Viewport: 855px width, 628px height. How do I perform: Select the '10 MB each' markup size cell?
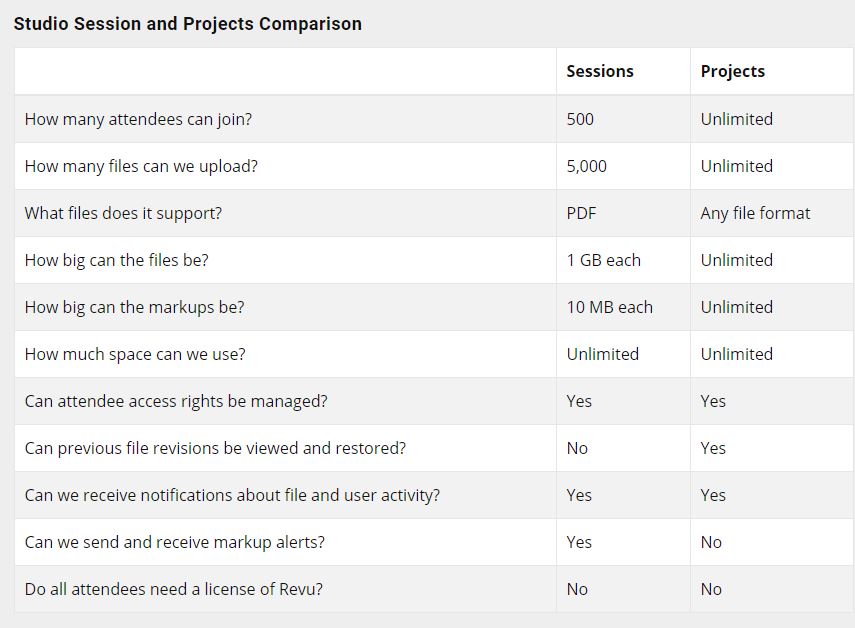(x=610, y=307)
